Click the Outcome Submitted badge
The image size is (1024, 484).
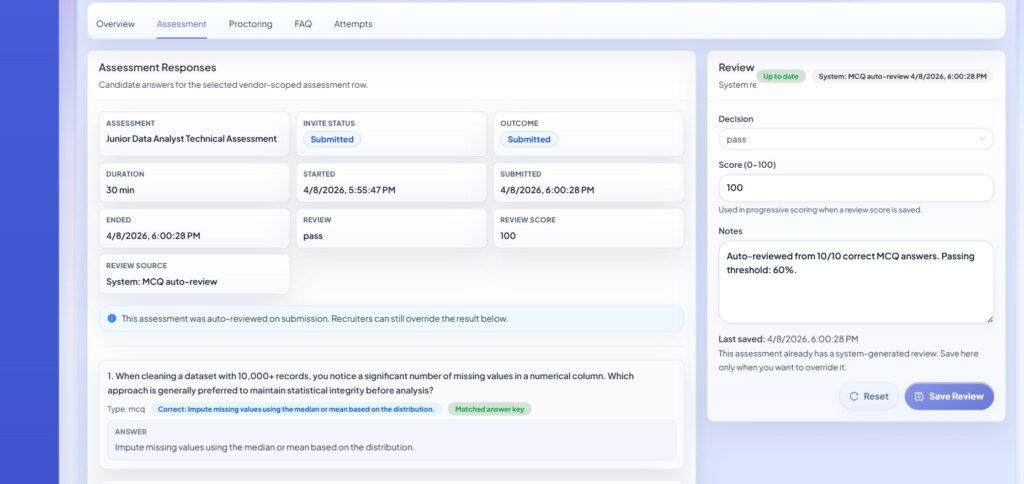(x=529, y=139)
